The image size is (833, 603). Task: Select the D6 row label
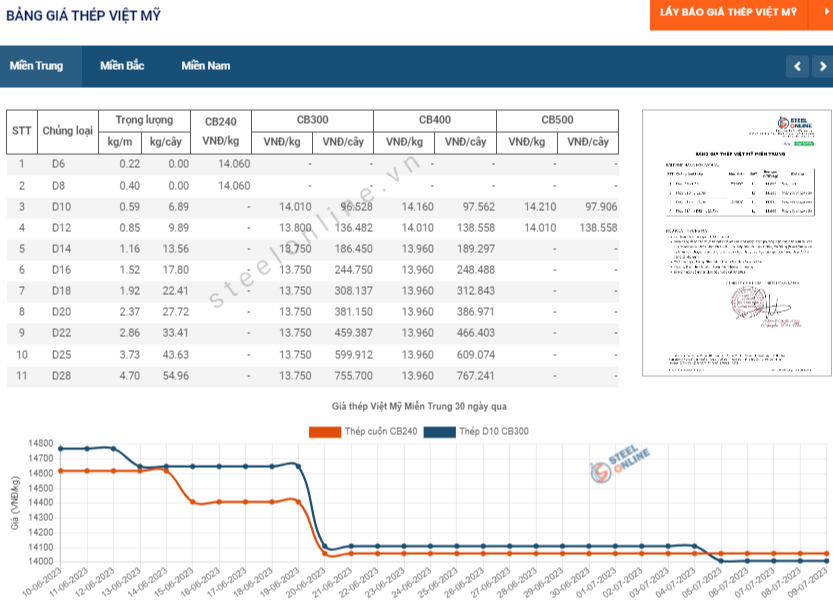tap(58, 164)
